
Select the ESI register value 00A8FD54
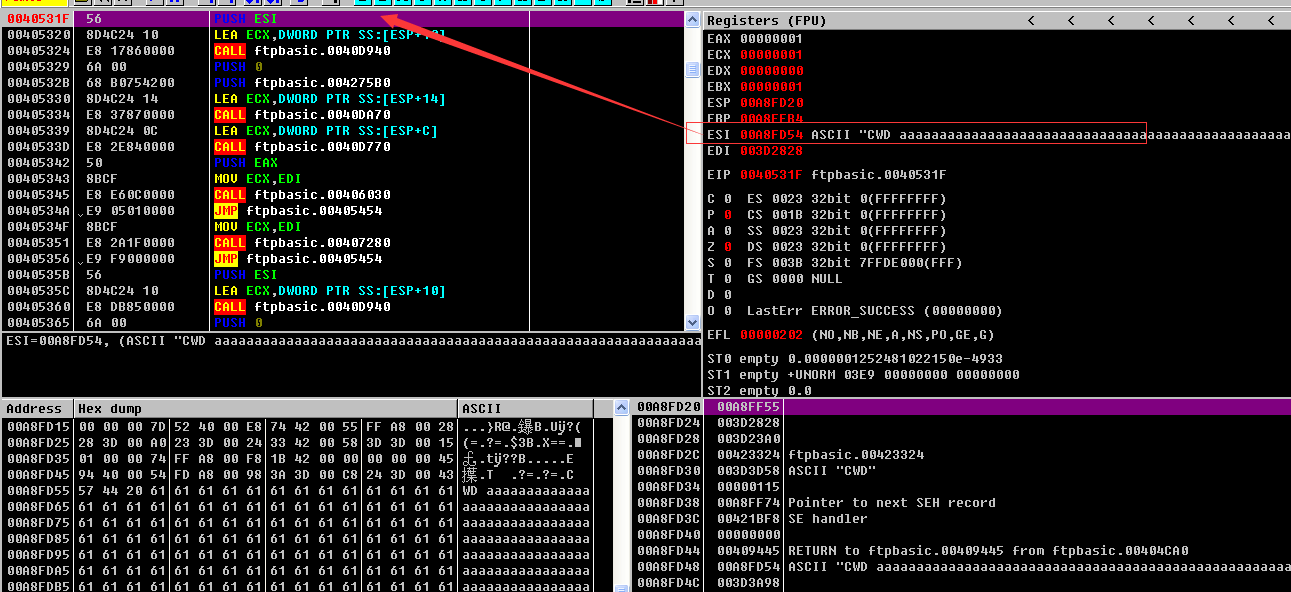pos(771,135)
